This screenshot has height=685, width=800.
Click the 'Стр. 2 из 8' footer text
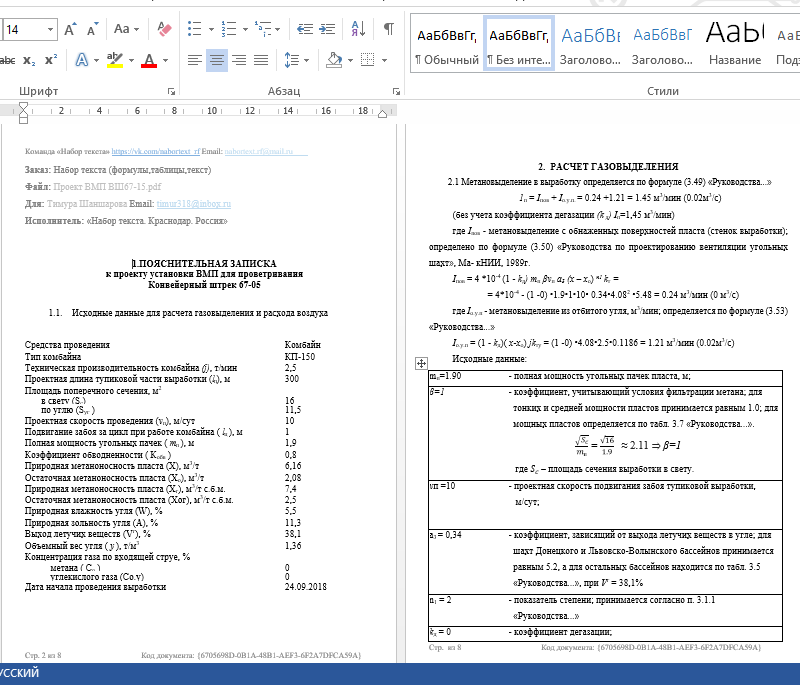[43, 655]
